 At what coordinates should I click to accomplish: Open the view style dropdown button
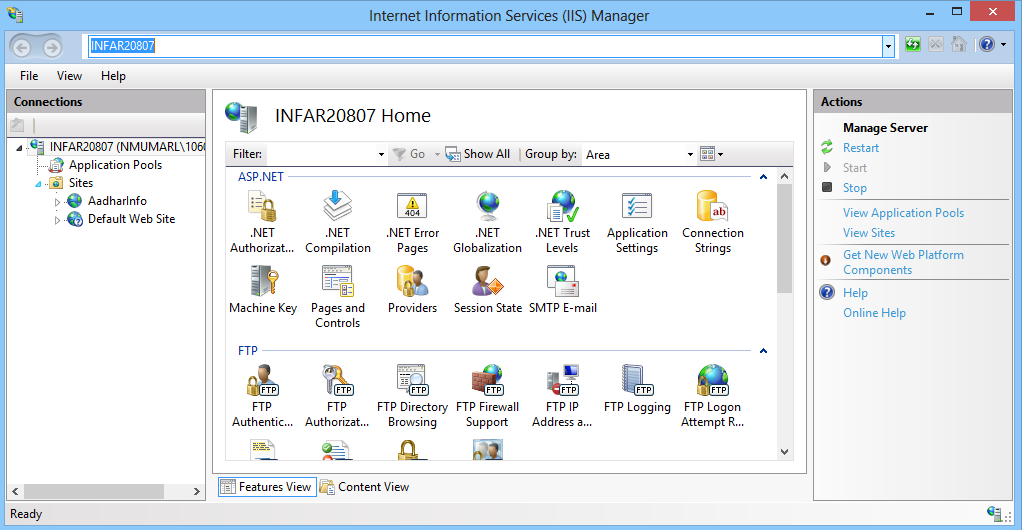[x=712, y=154]
